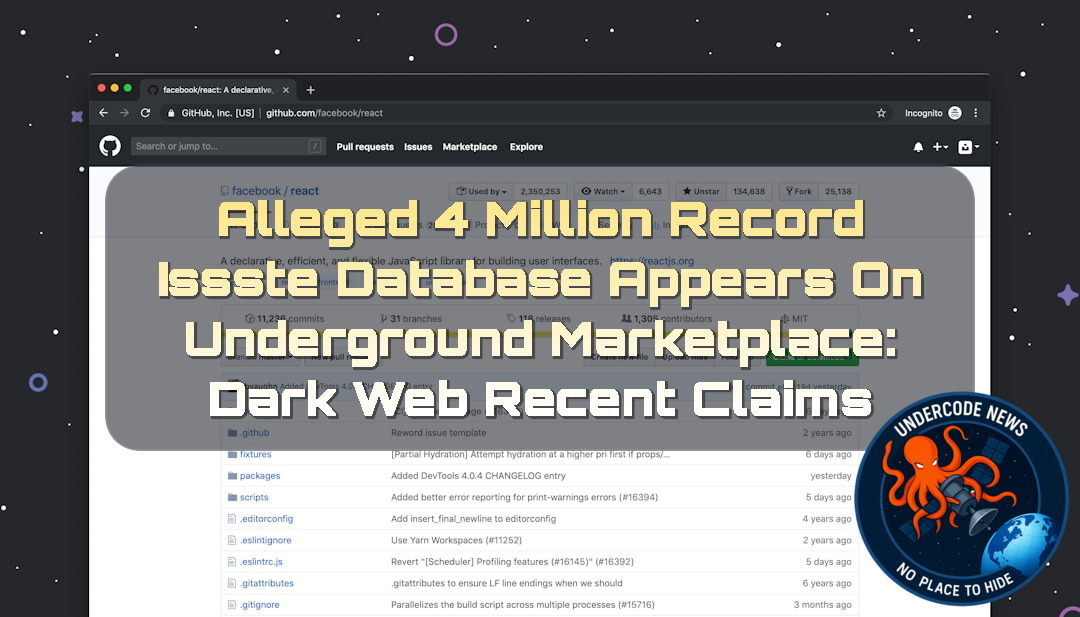Open the .gitattributes file
The width and height of the screenshot is (1080, 617).
pos(267,583)
